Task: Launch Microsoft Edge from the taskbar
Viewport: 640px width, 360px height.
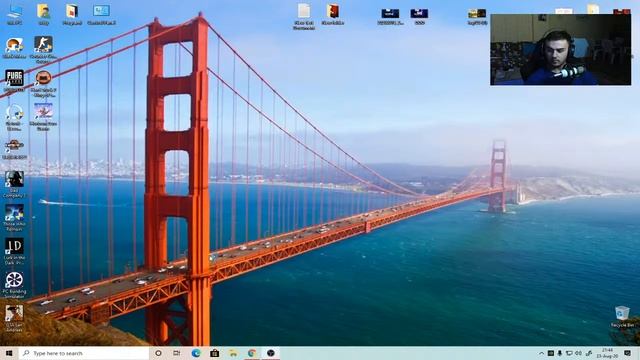Action: pos(196,353)
